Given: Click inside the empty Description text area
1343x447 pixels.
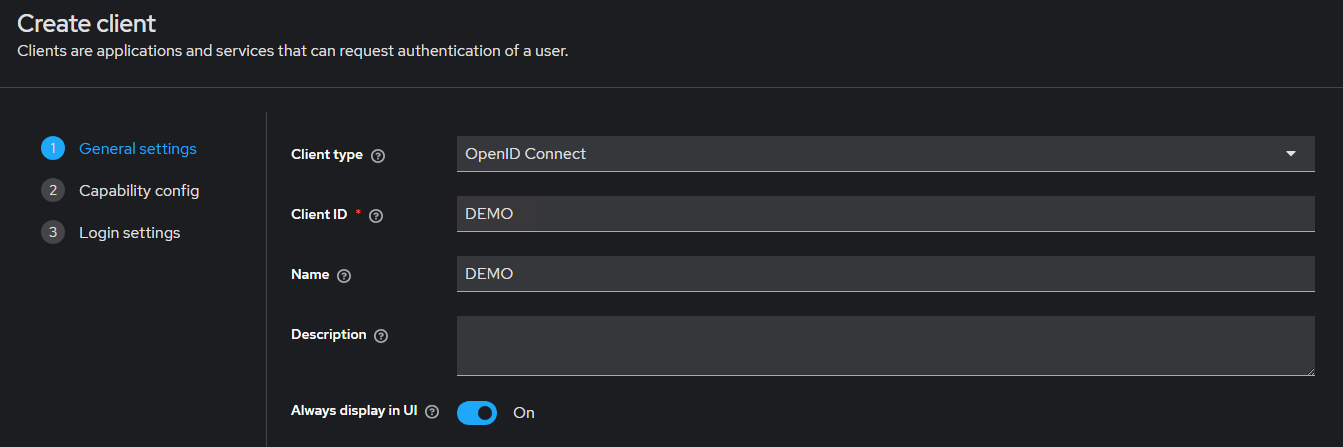Looking at the screenshot, I should click(x=885, y=346).
